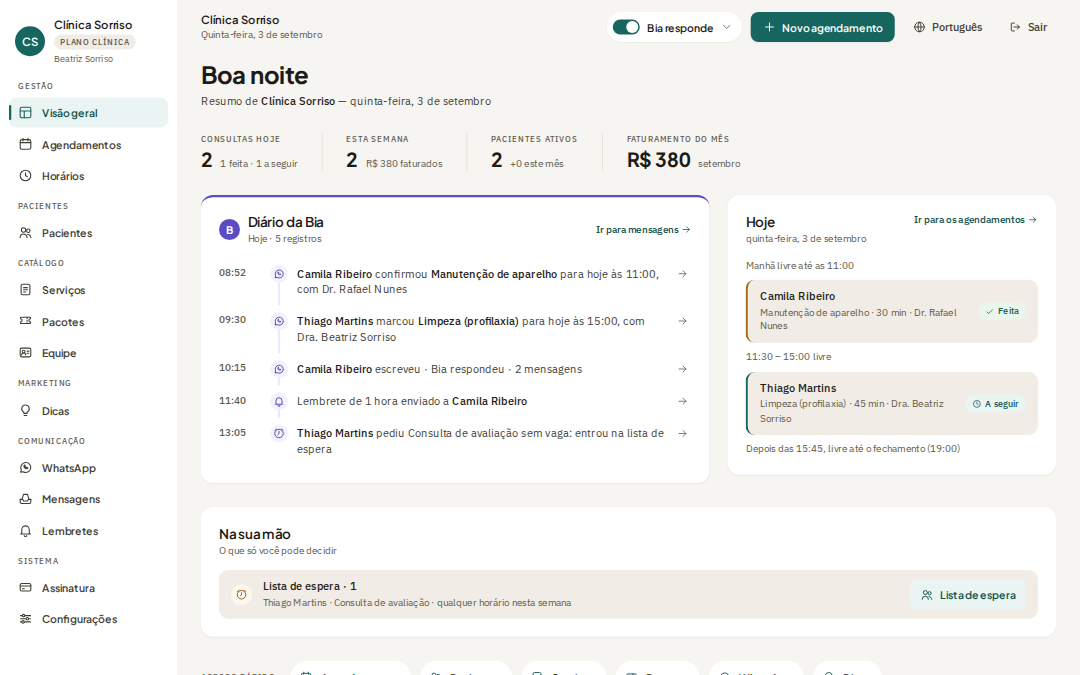Click the purple B avatar of Diário da Bia
The width and height of the screenshot is (1080, 675).
[x=229, y=229]
